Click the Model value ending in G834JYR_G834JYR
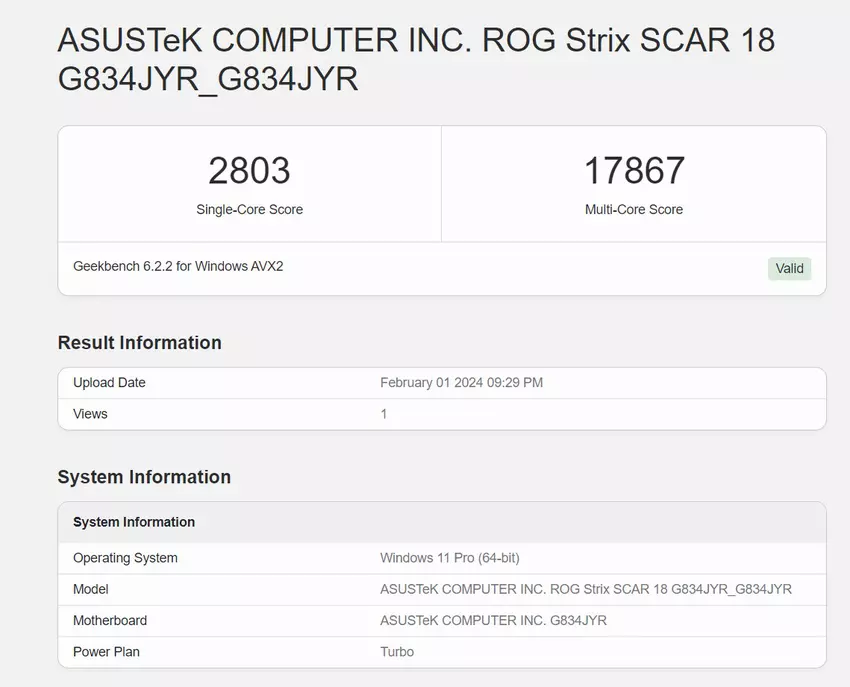 (x=586, y=589)
